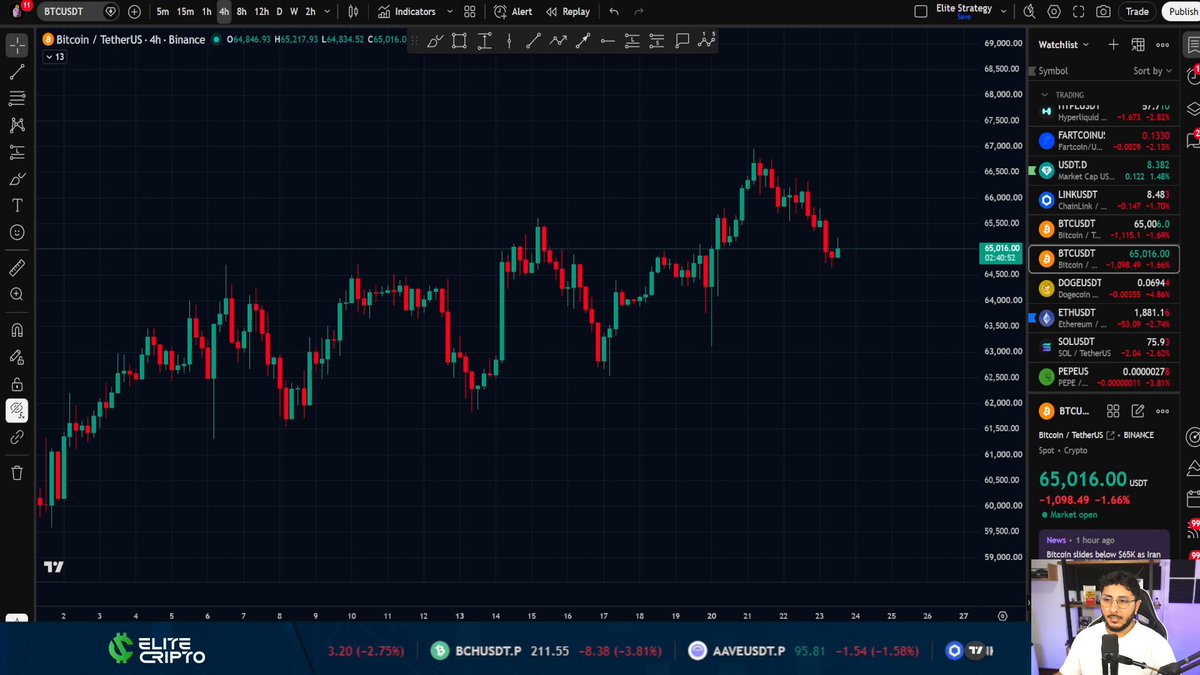Activate the zoom in tool
This screenshot has height=675, width=1200.
click(17, 294)
